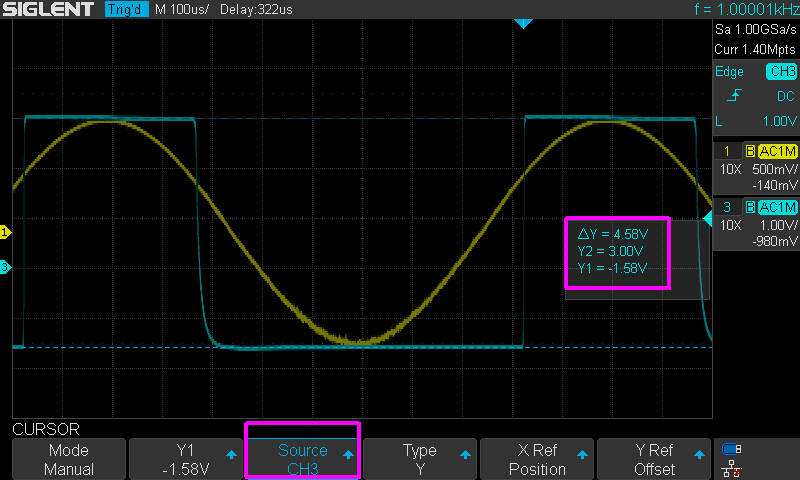Open the cursor Mode Manual menu
The image size is (800, 480).
pos(69,459)
